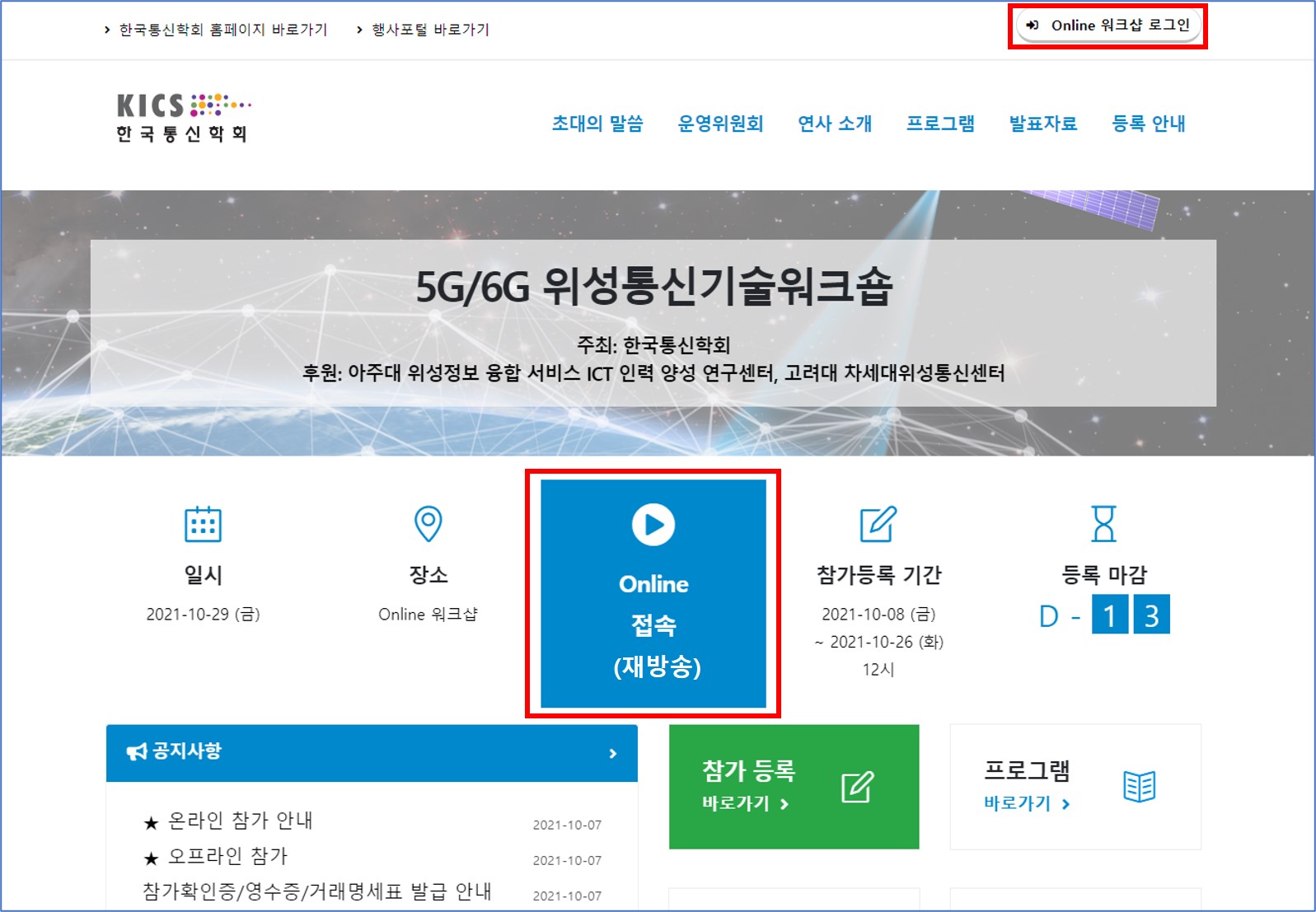Click the Online 워크샵 로그인 button
The height and width of the screenshot is (912, 1316).
pyautogui.click(x=1108, y=26)
